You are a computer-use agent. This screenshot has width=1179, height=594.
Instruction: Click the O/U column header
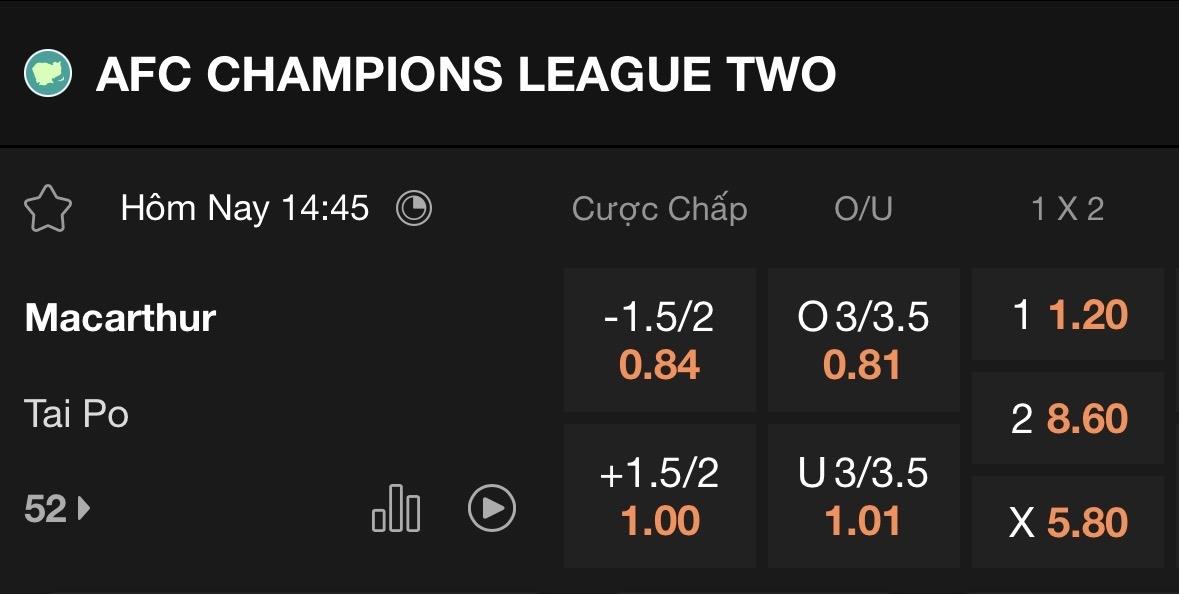863,209
